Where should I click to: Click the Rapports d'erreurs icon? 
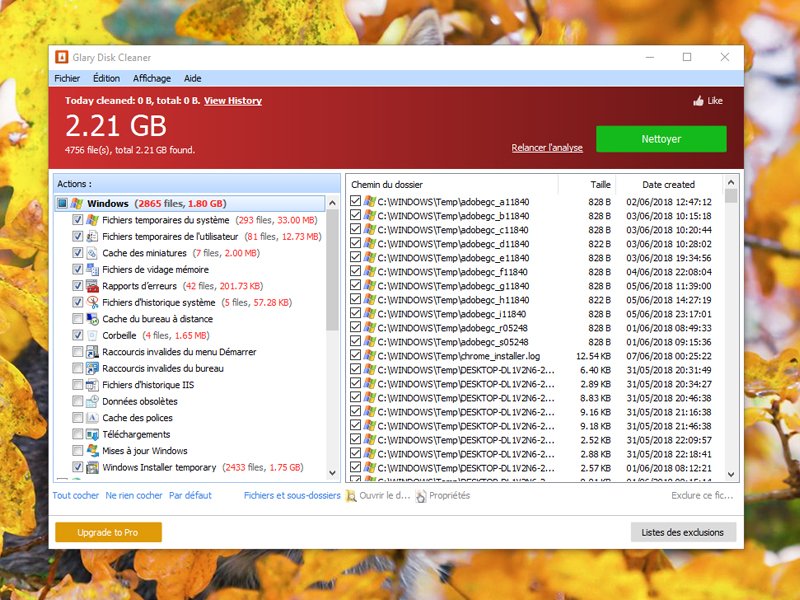pos(92,286)
